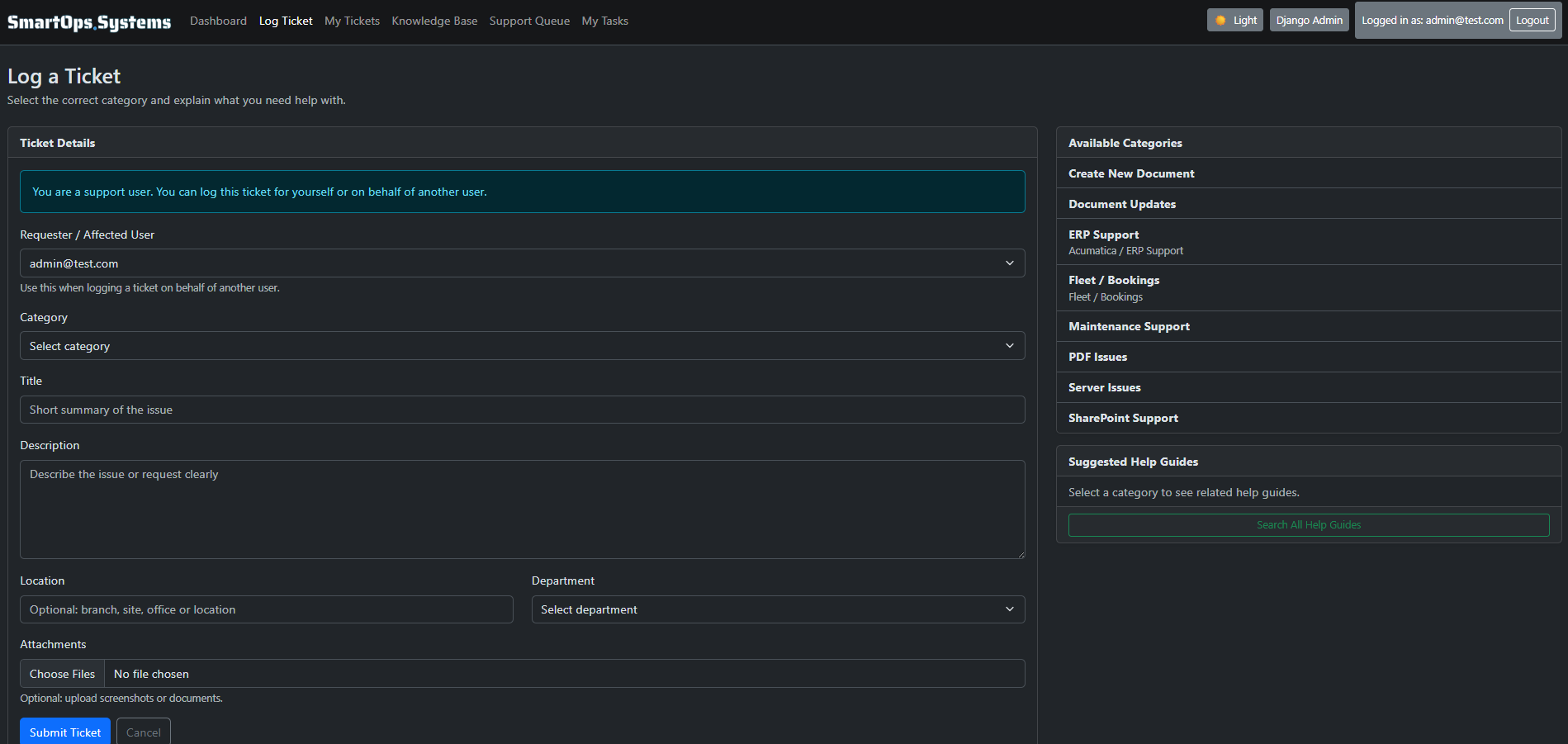Focus the Title input field
The width and height of the screenshot is (1568, 744).
[x=523, y=410]
